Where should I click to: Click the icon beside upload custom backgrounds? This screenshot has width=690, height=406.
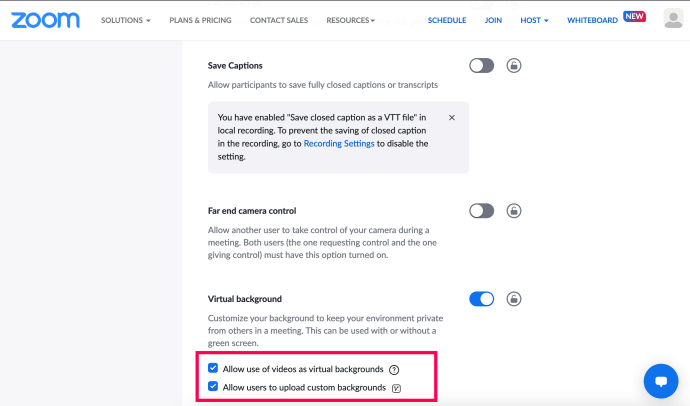pyautogui.click(x=396, y=388)
